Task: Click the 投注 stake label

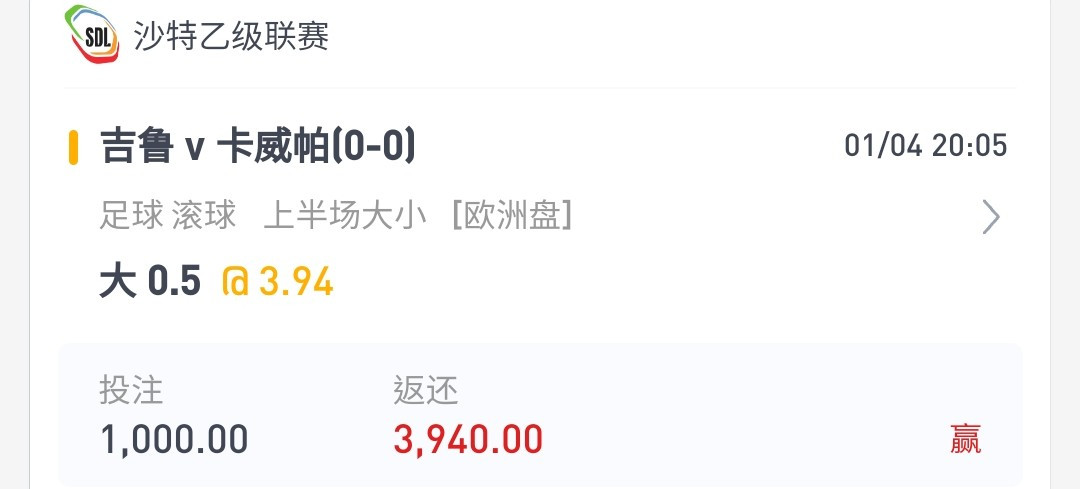Action: [131, 390]
